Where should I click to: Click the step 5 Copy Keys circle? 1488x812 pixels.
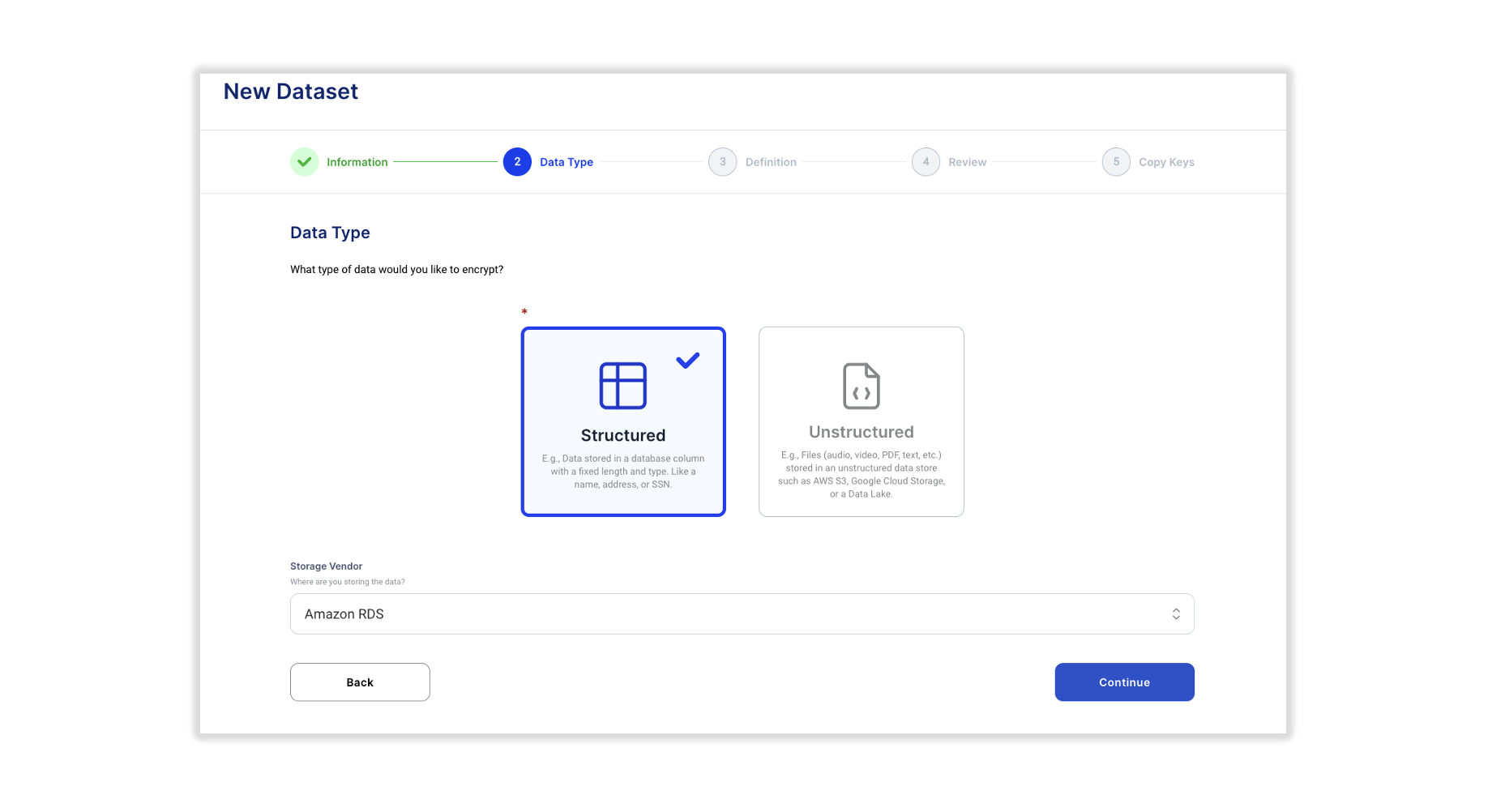[x=1116, y=162]
